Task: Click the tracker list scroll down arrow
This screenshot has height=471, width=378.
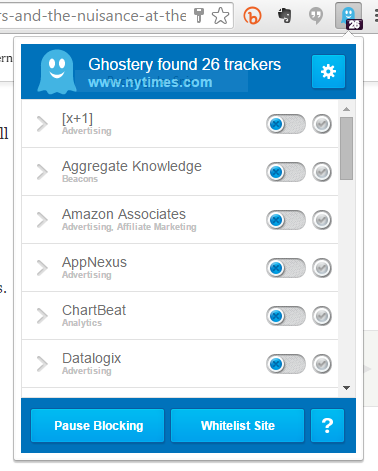Action: click(x=347, y=388)
